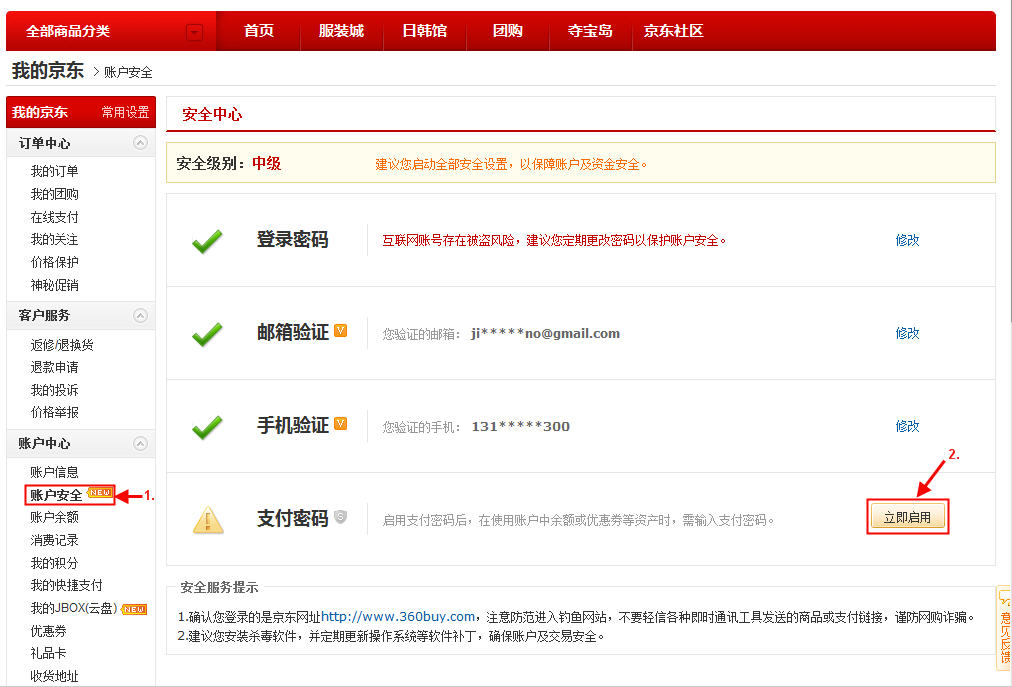Open 我的积分 in the sidebar
Screen dimensions: 1012x687
click(54, 563)
